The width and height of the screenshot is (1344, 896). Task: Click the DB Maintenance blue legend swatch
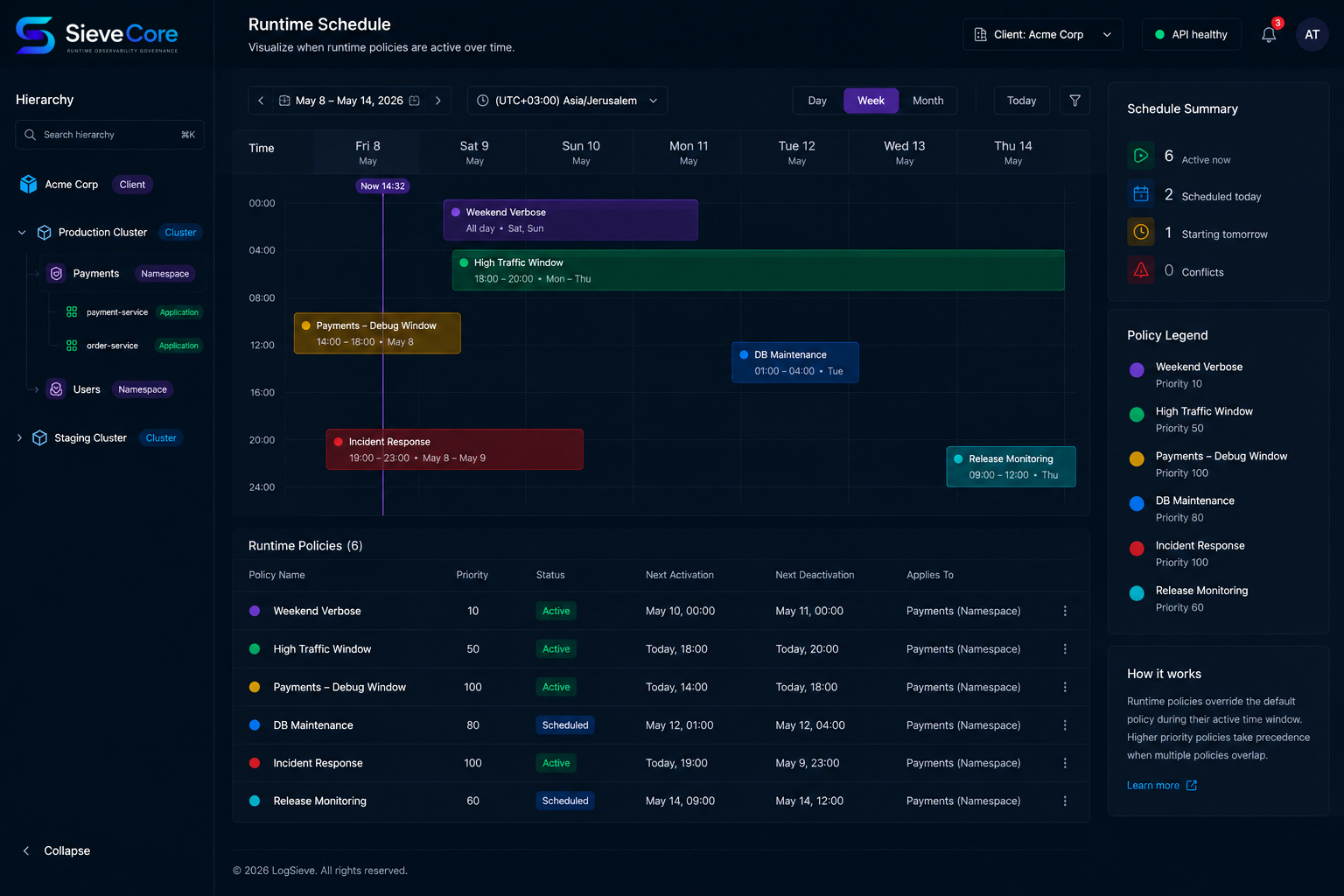tap(1137, 504)
